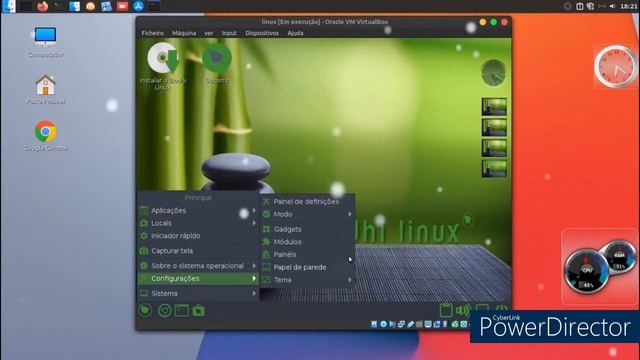The height and width of the screenshot is (360, 640).
Task: Click the VirtualBox optical disc status icon
Action: [x=384, y=324]
